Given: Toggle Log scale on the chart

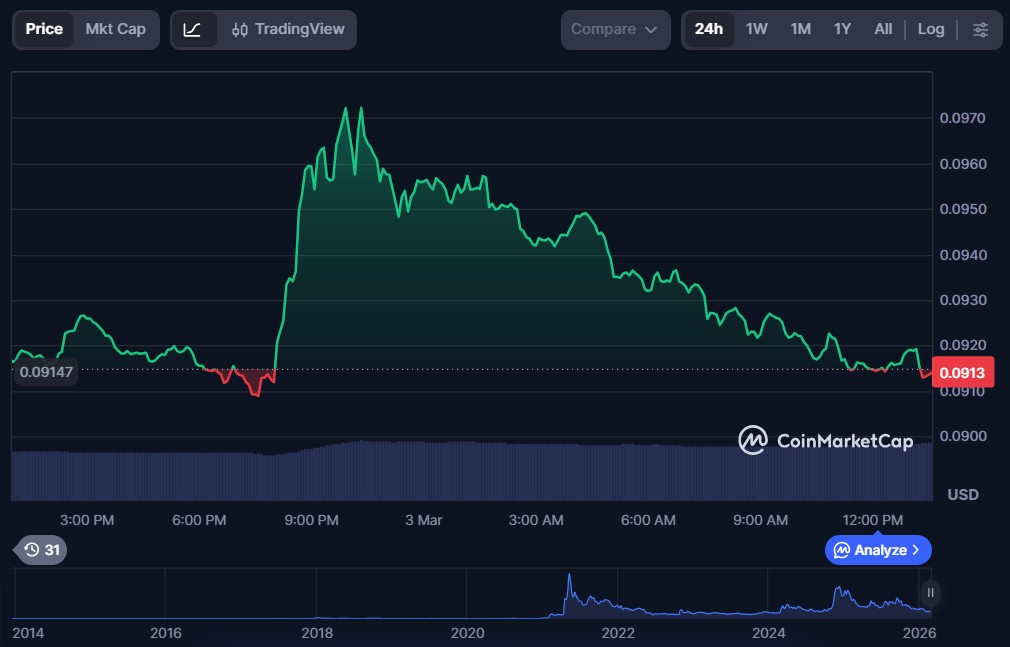Looking at the screenshot, I should tap(930, 29).
